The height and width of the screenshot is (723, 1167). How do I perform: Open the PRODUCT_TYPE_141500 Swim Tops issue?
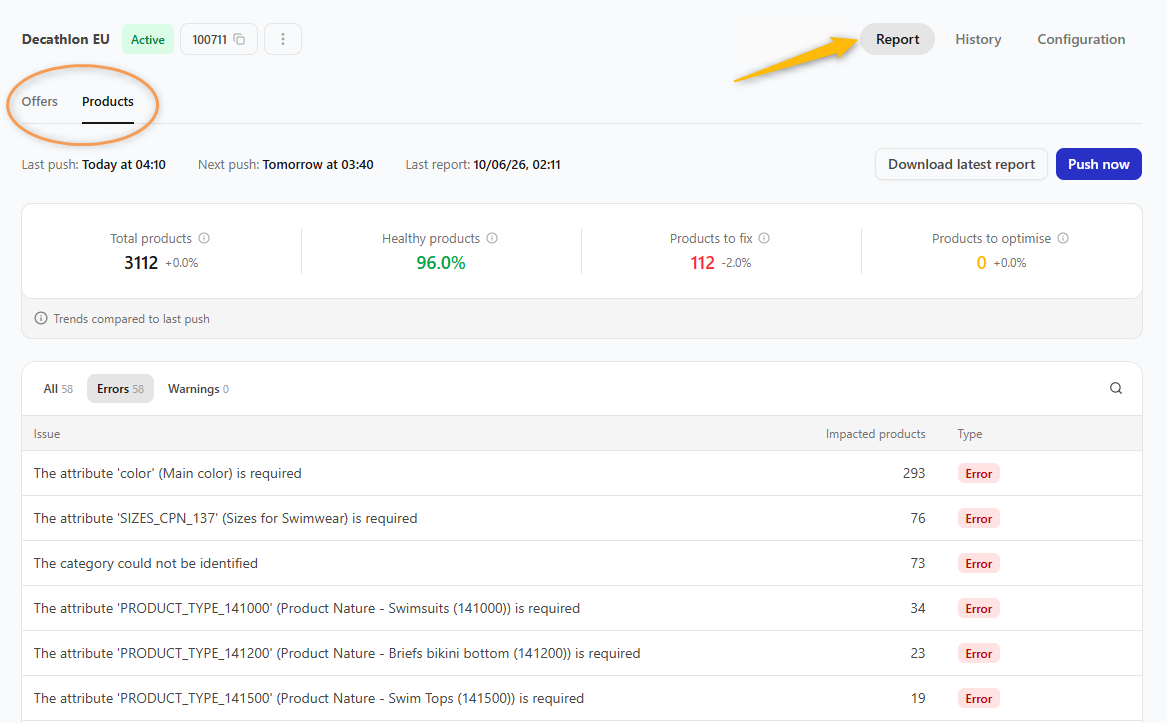(x=582, y=698)
